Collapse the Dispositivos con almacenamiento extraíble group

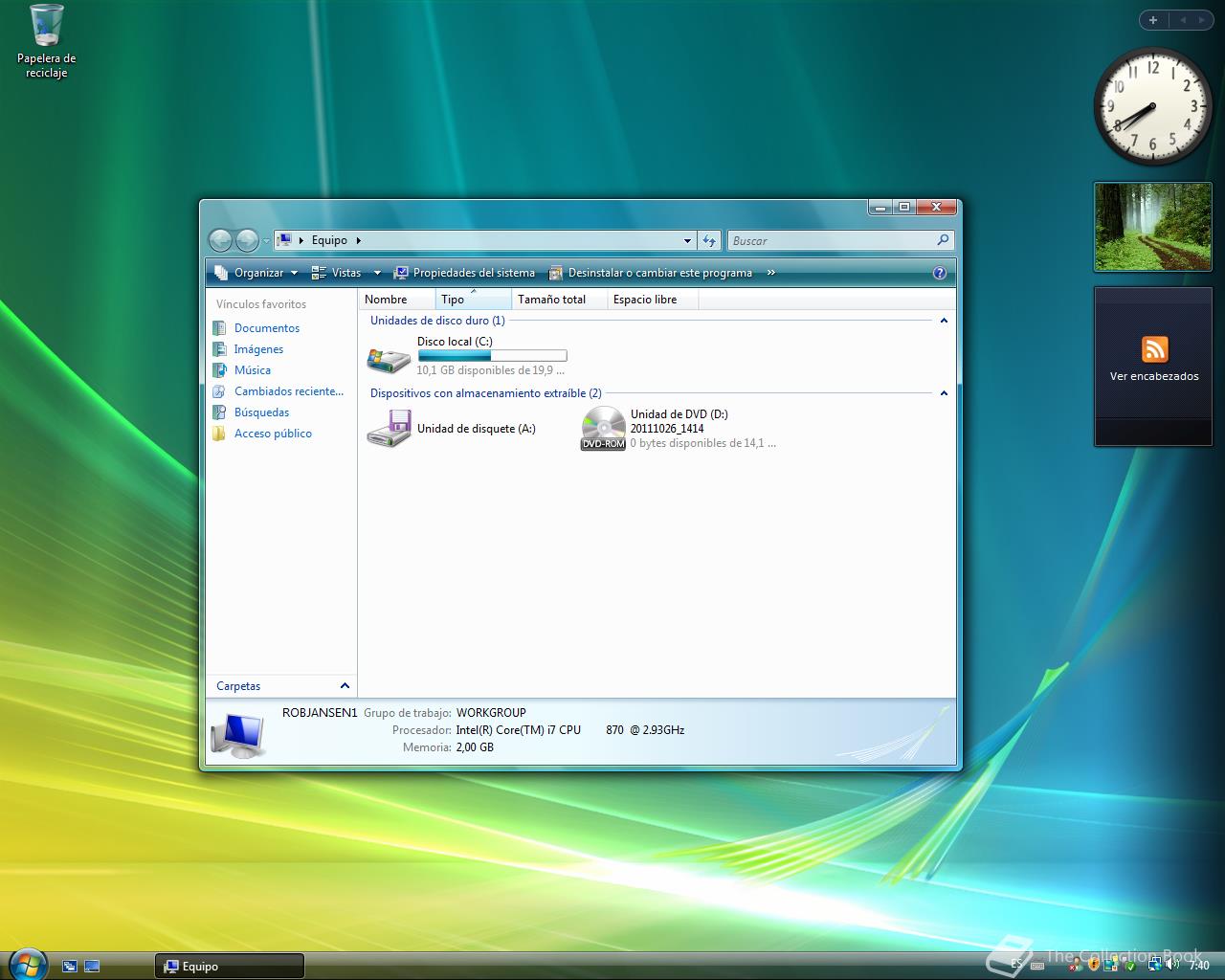944,393
